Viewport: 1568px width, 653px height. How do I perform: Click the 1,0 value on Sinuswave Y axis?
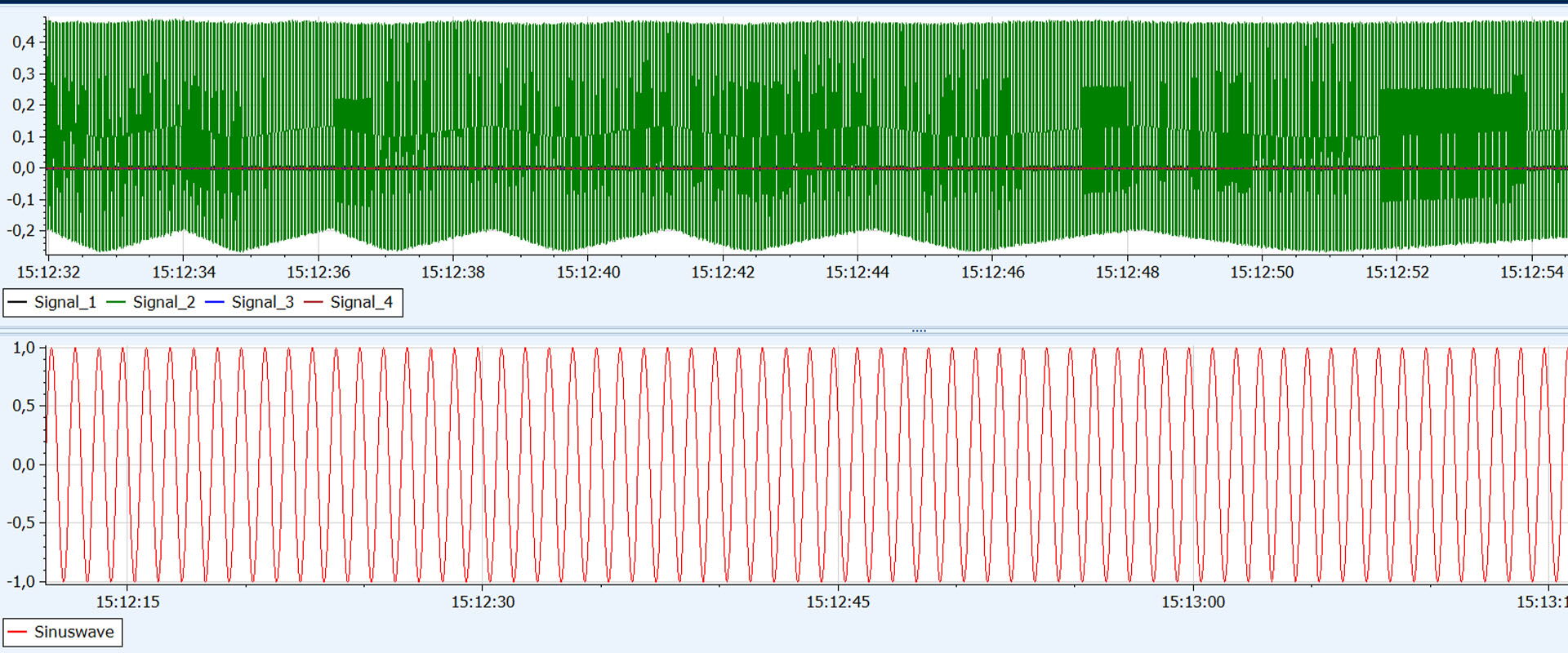pos(24,348)
